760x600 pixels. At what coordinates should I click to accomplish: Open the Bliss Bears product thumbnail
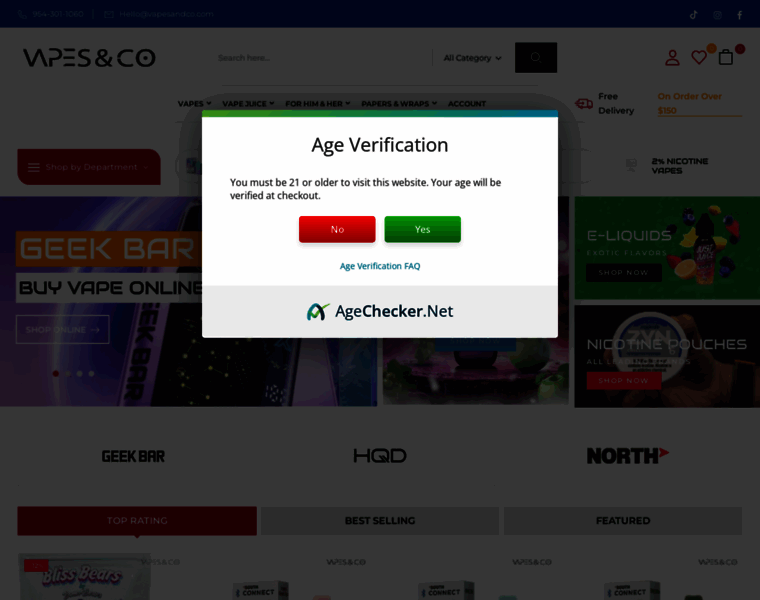pos(85,577)
